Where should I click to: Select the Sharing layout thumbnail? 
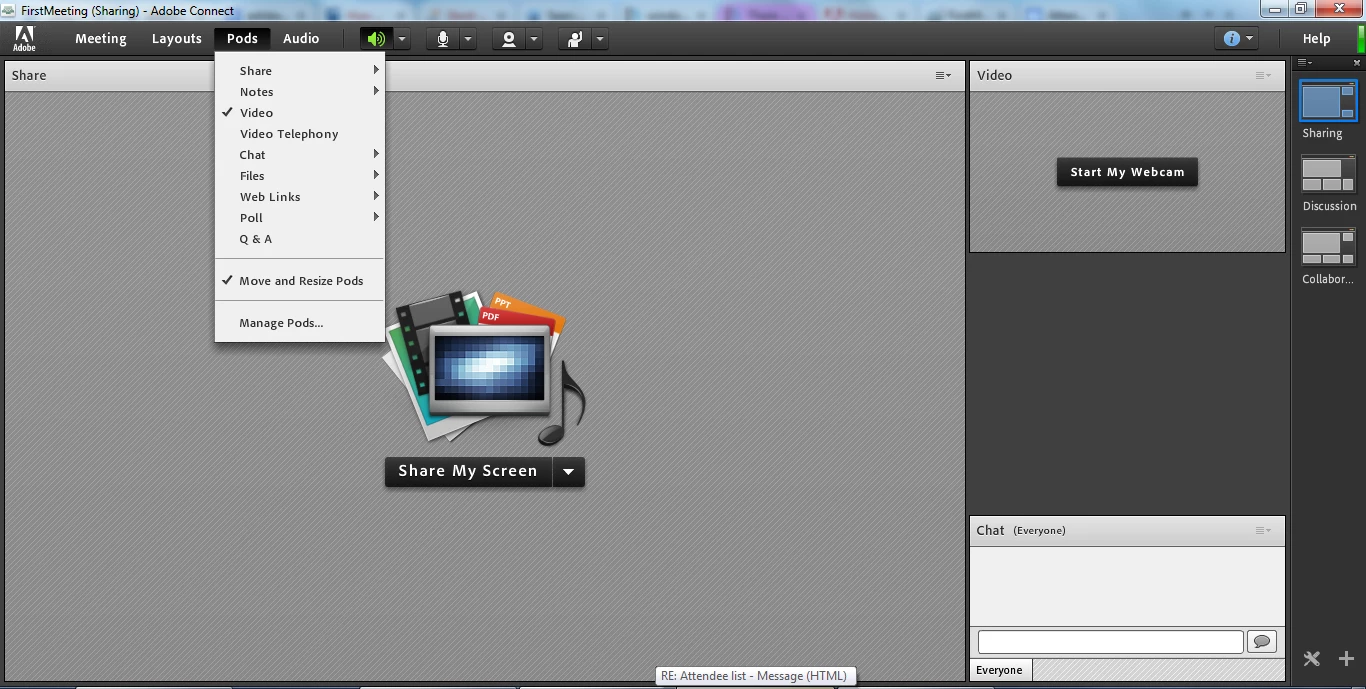pyautogui.click(x=1328, y=102)
